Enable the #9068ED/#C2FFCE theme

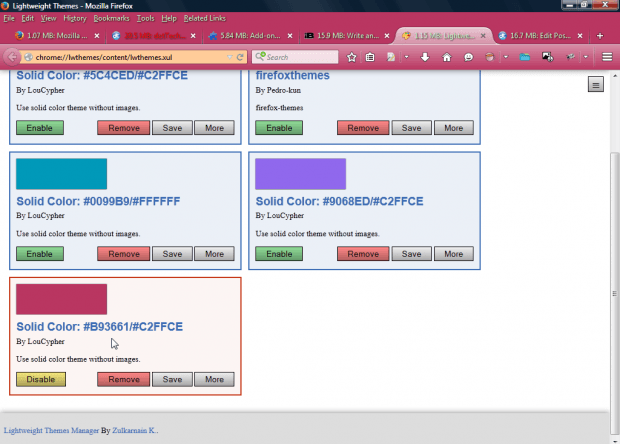pyautogui.click(x=279, y=254)
